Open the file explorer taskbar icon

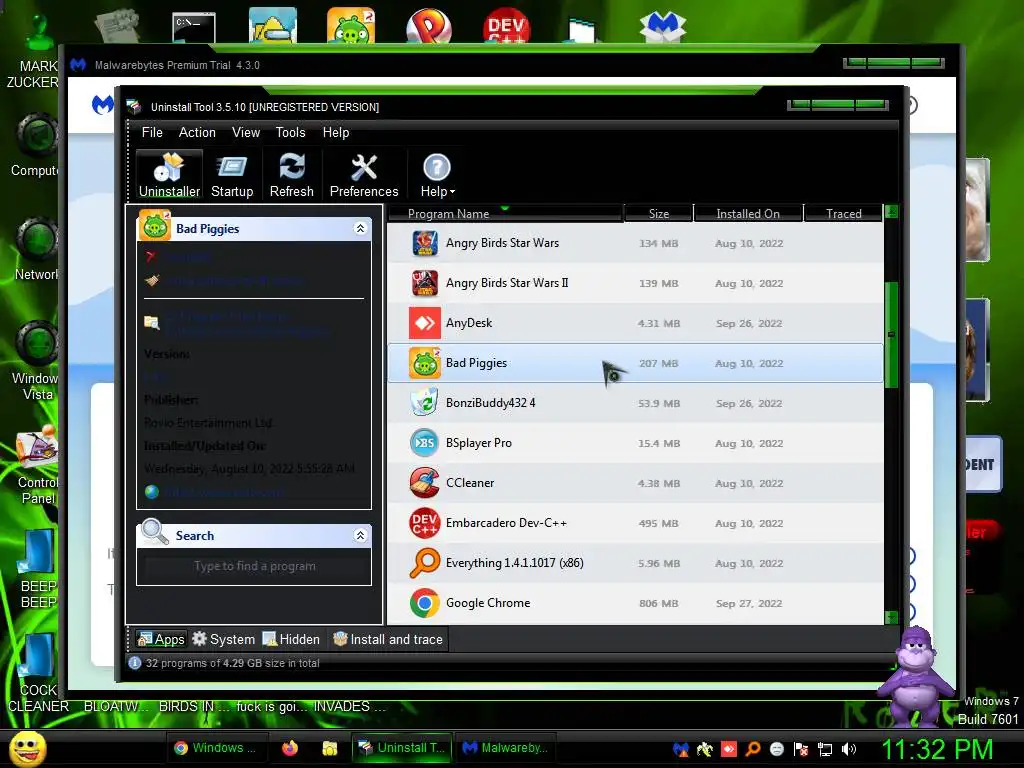click(x=329, y=748)
